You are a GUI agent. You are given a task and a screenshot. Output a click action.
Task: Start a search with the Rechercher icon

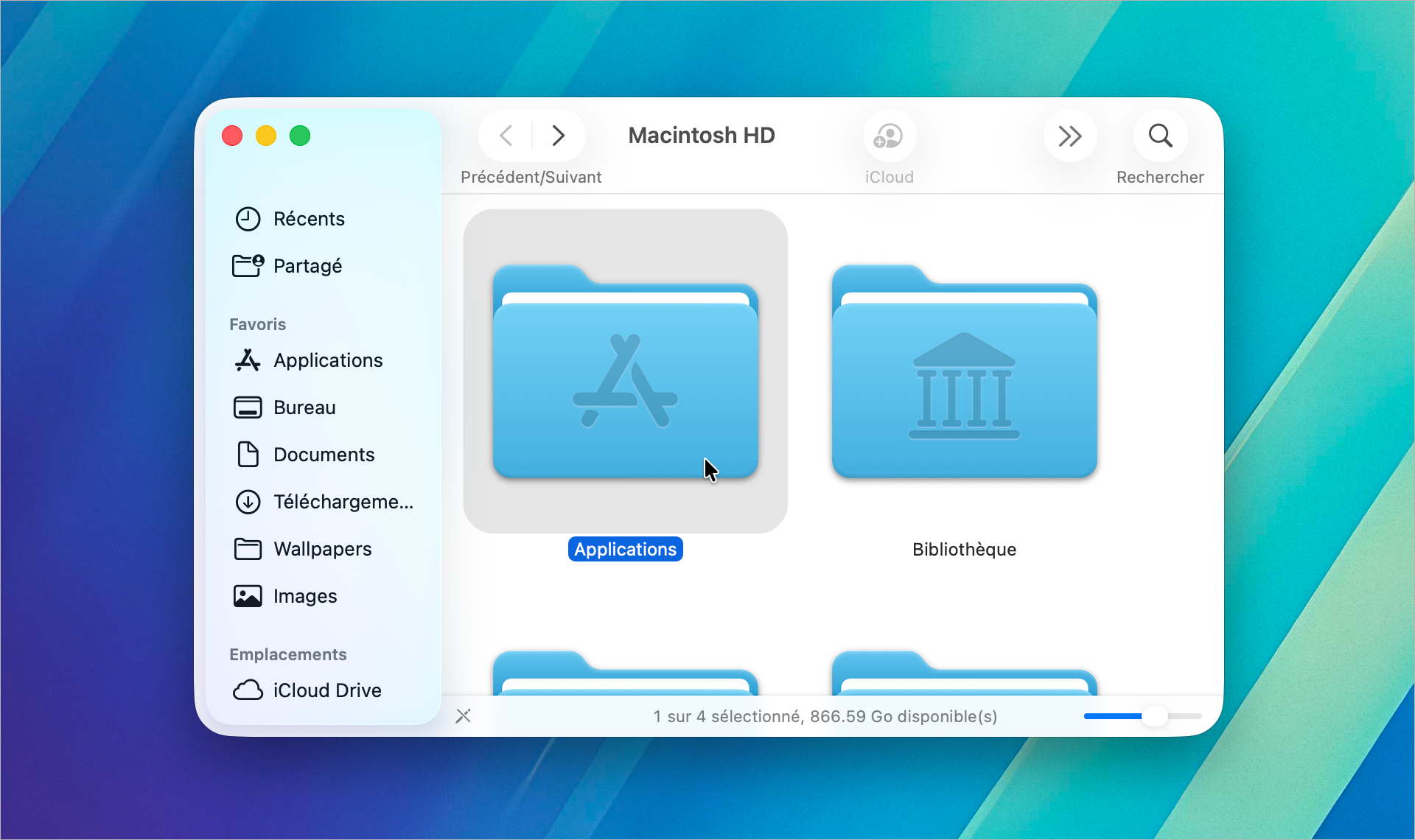1160,135
